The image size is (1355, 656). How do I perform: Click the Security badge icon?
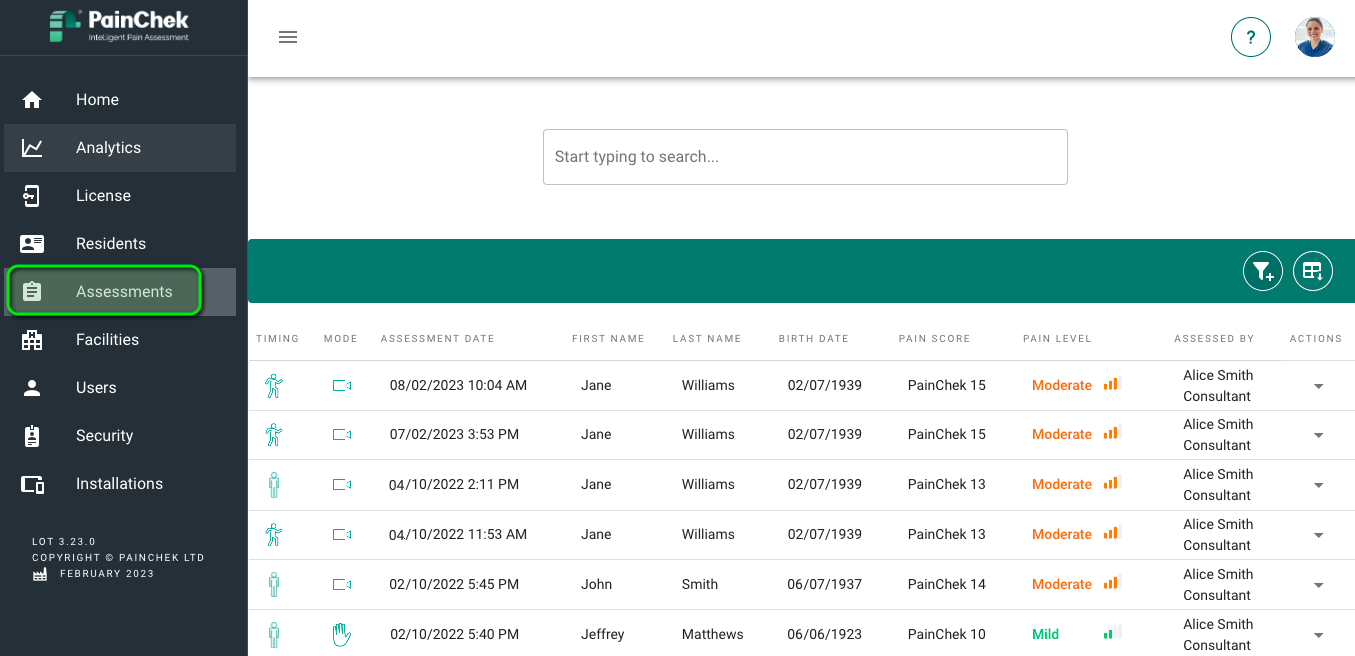(32, 436)
